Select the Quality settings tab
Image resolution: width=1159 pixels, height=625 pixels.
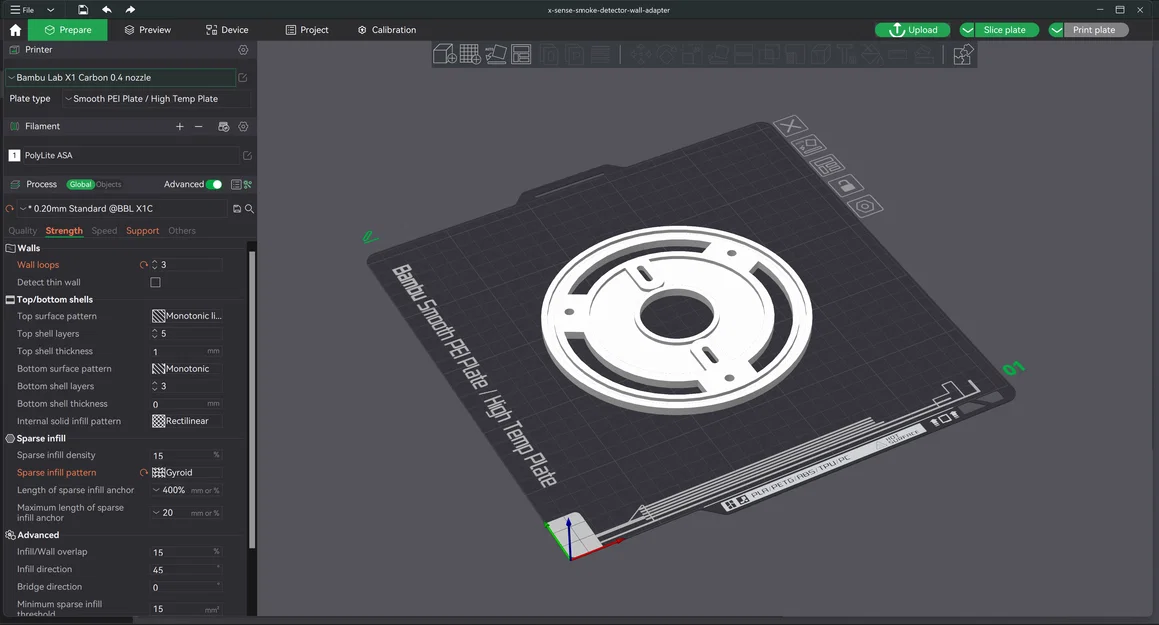[x=22, y=231]
